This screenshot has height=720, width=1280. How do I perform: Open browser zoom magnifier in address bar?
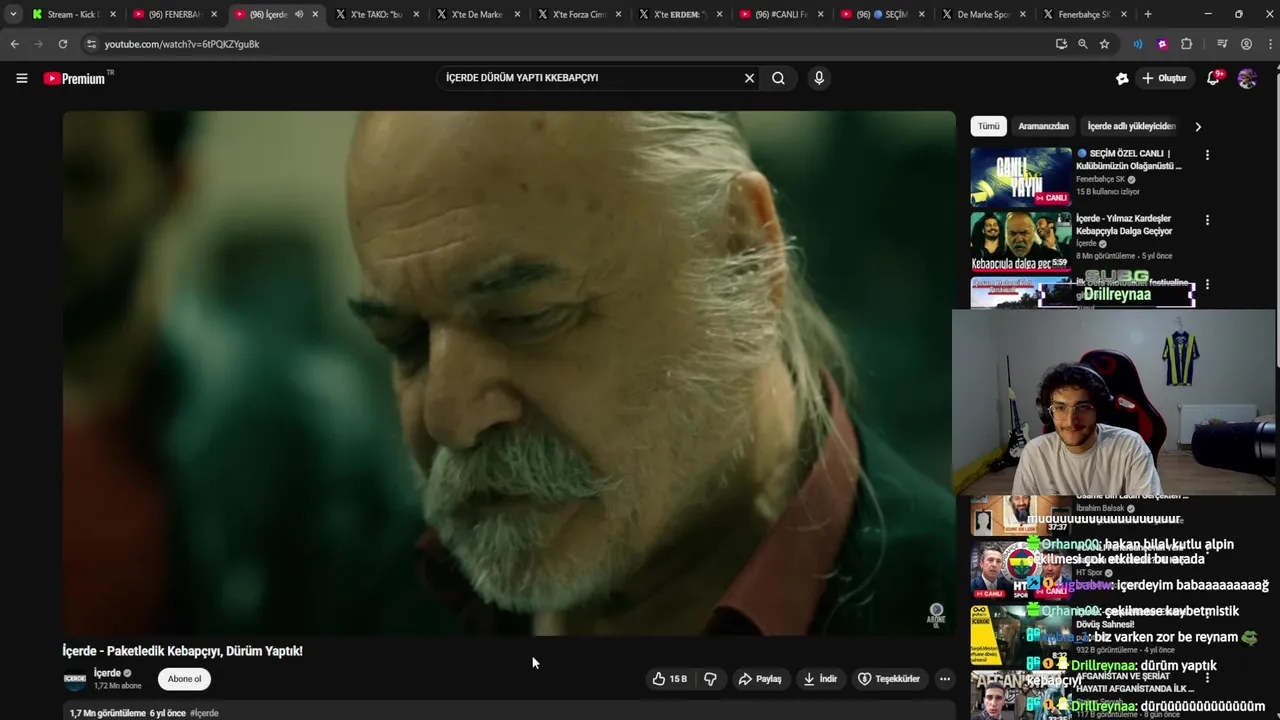tap(1082, 44)
